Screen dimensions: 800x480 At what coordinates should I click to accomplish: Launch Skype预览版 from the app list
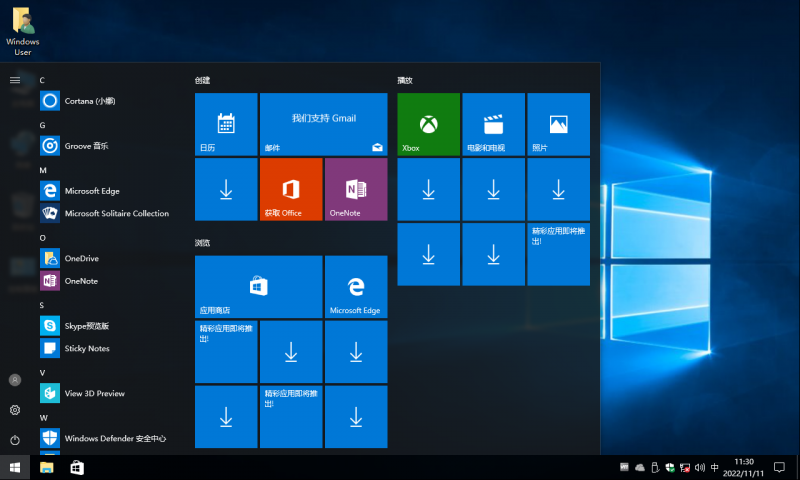110,325
